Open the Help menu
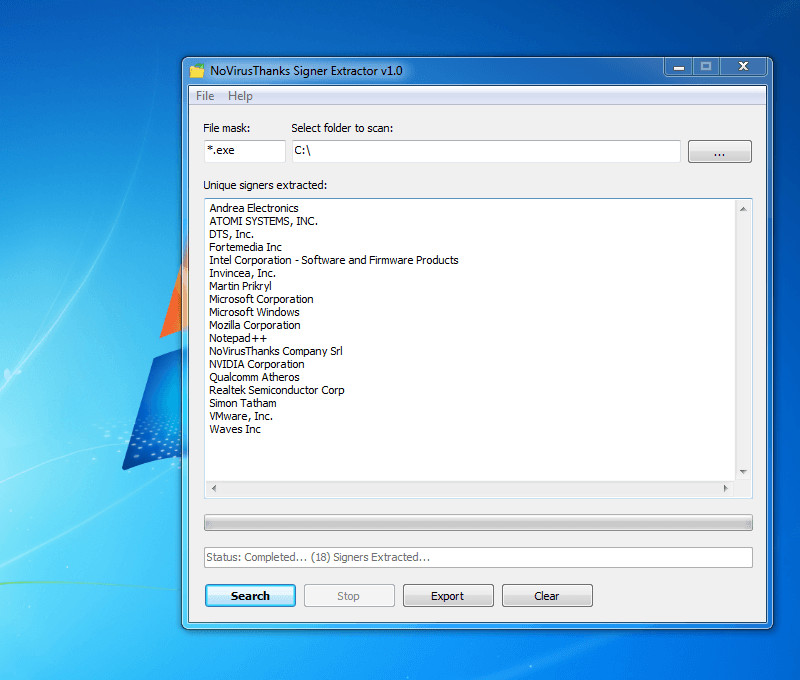Image resolution: width=800 pixels, height=680 pixels. pyautogui.click(x=240, y=96)
